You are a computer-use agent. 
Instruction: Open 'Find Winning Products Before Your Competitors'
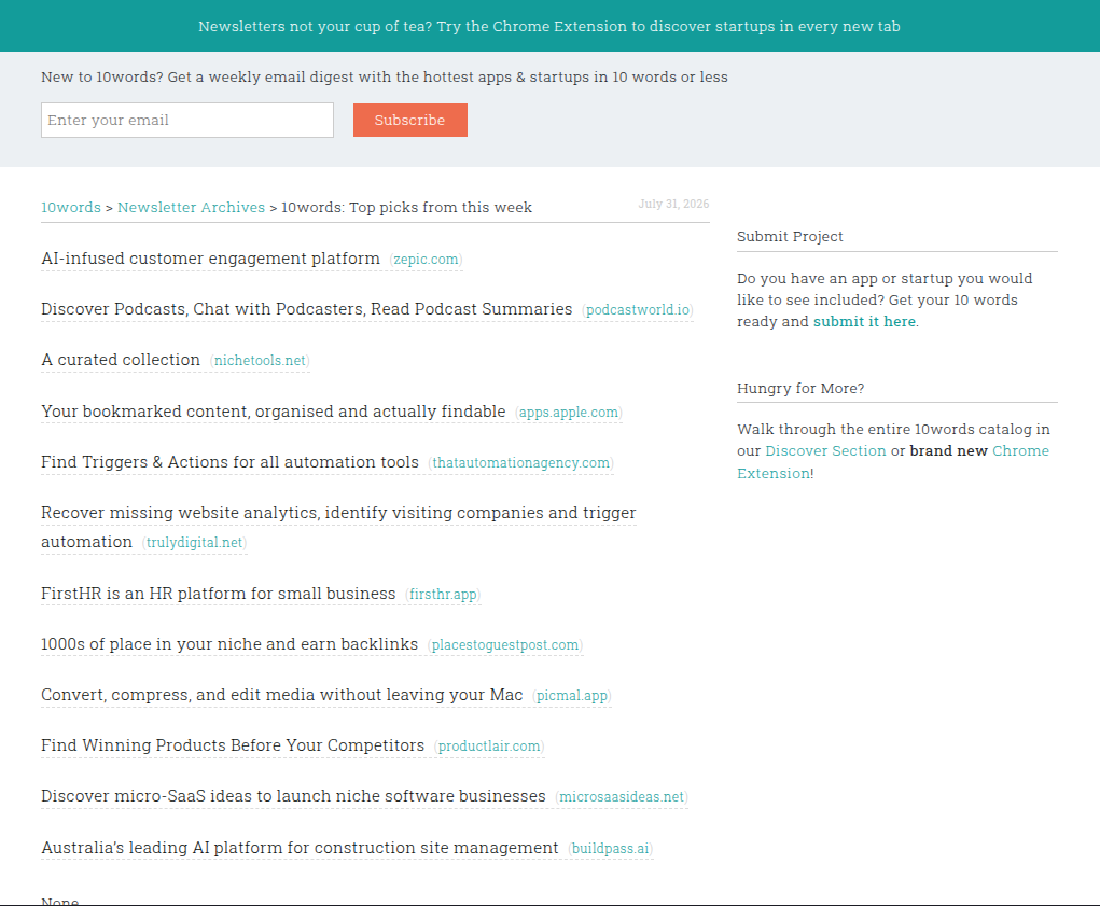point(232,745)
